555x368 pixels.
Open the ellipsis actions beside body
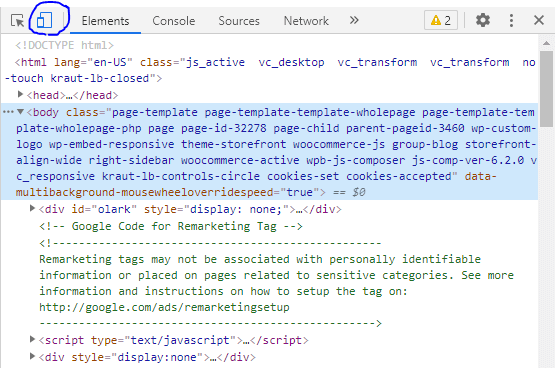tap(8, 112)
